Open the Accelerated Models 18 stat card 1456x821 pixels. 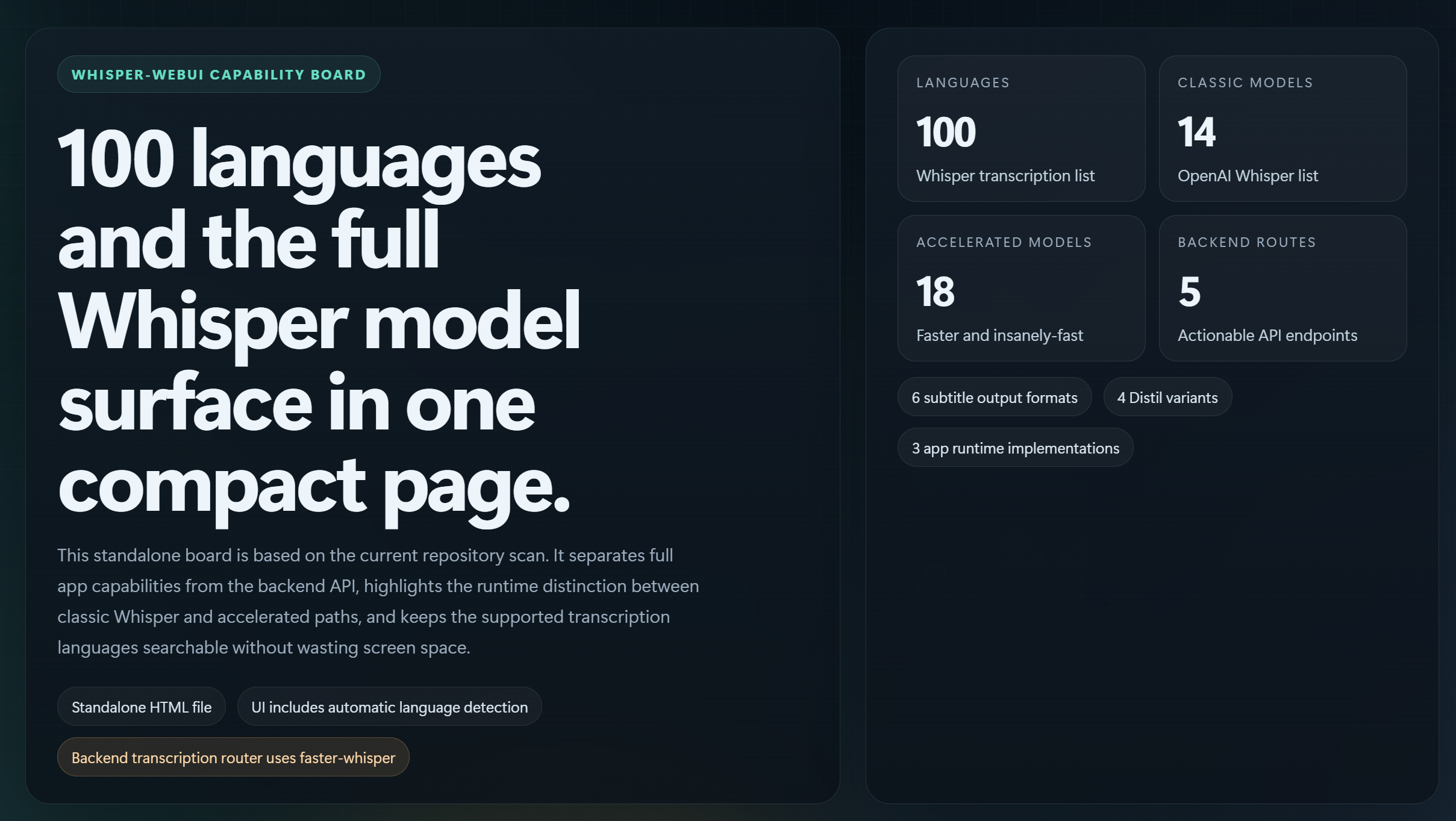coord(1022,289)
